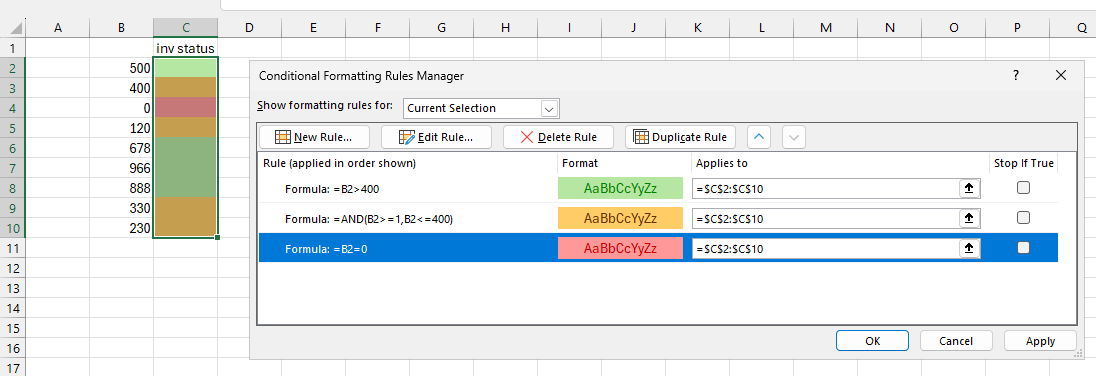Click Stop If True column header
Image resolution: width=1096 pixels, height=376 pixels.
pos(1023,164)
